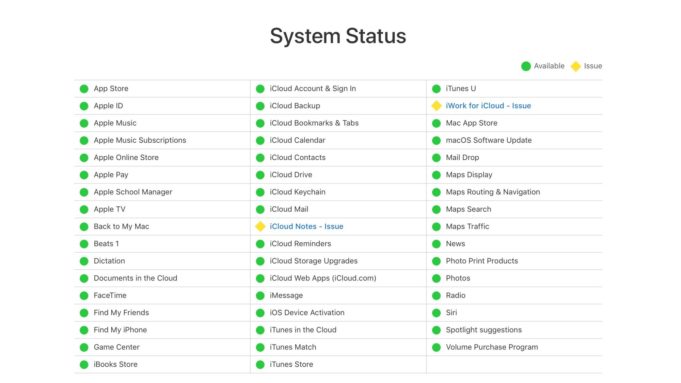
Task: Click the green status dot for Apple Music Subscriptions
Action: tap(84, 140)
